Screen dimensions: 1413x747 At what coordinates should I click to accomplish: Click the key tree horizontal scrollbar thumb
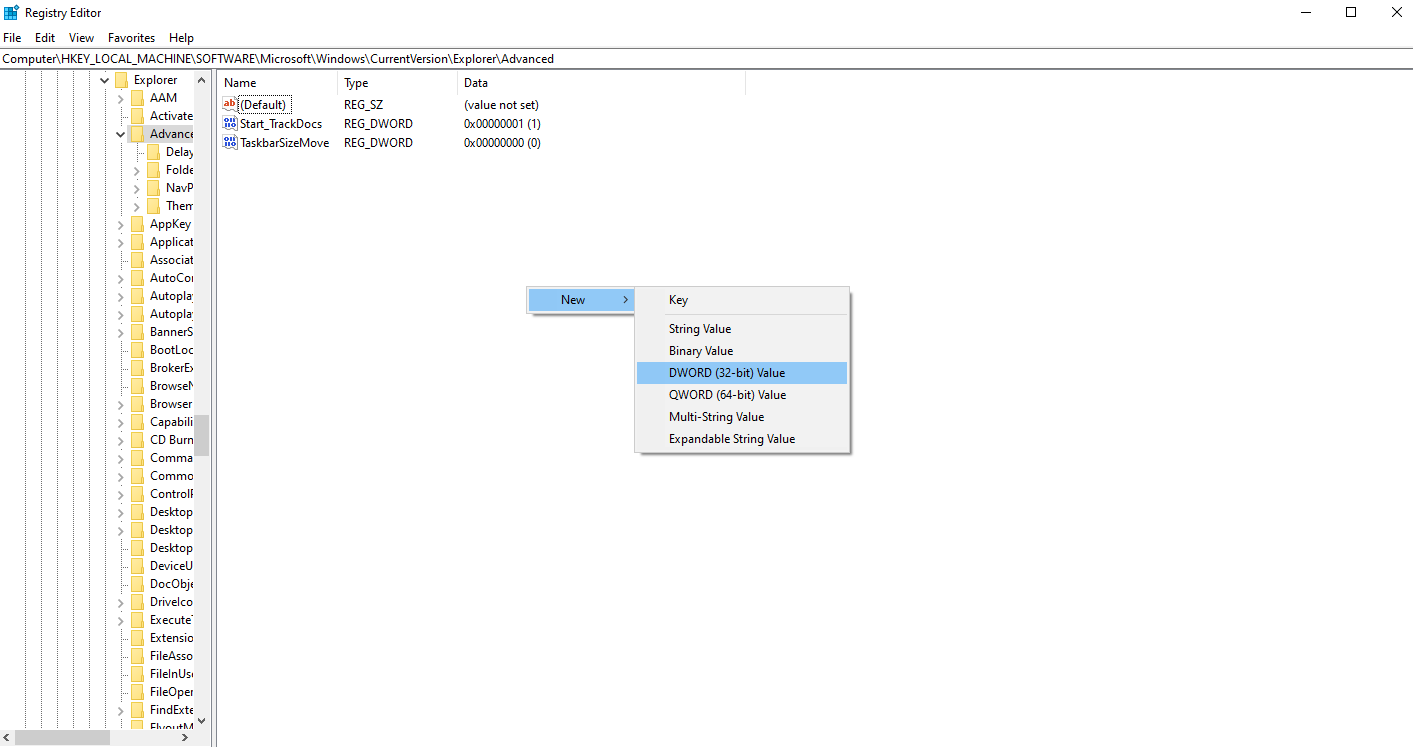click(62, 737)
